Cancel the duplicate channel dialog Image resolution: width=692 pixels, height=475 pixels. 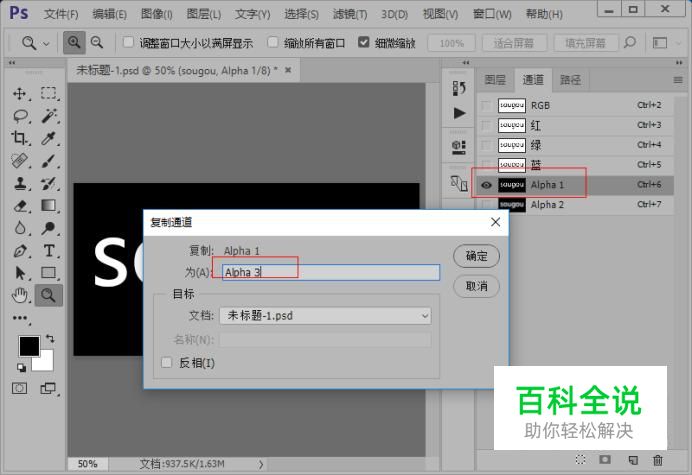477,286
